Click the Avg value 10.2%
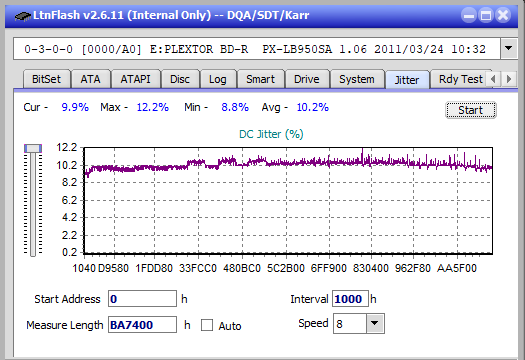Screen dimensions: 525x360 pyautogui.click(x=313, y=107)
